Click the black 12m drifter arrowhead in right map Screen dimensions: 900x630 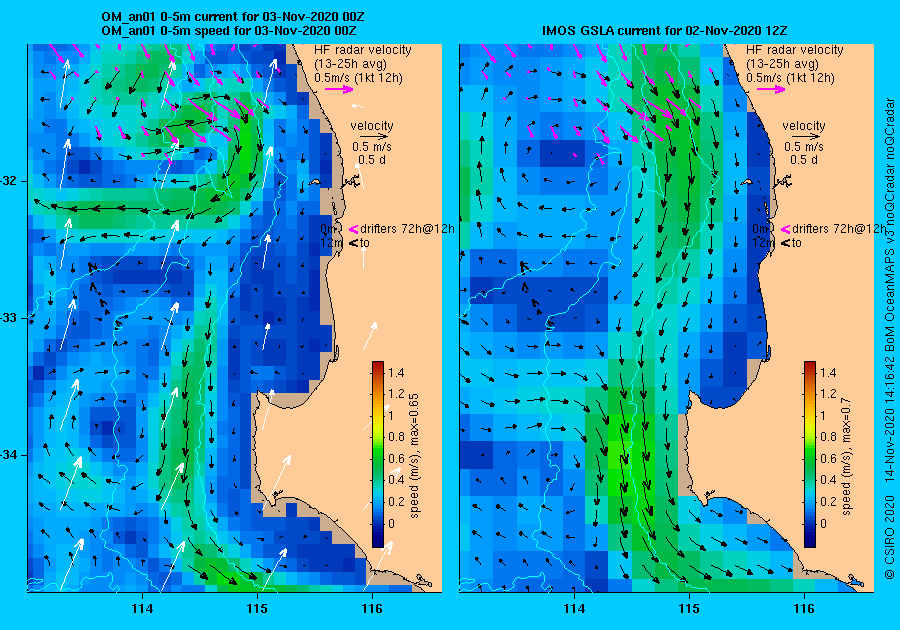(x=785, y=243)
